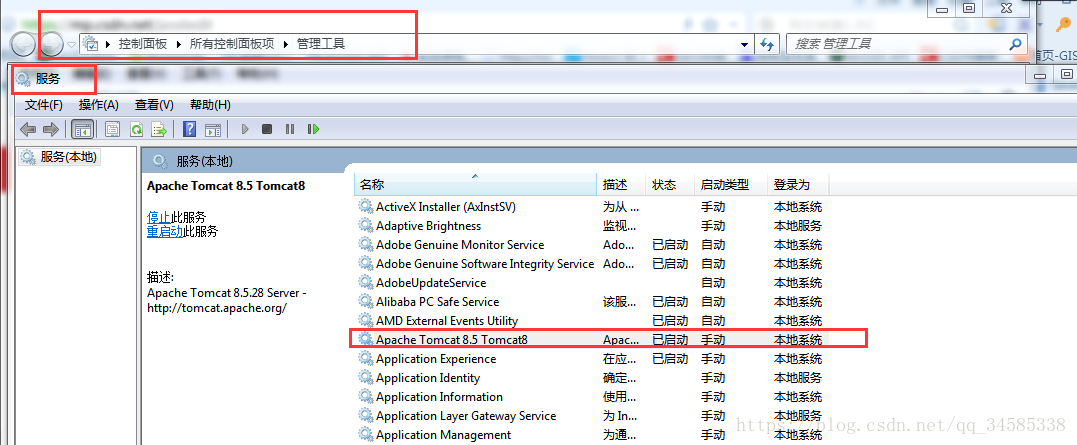Click the Forward arrow in Services toolbar
The image size is (1077, 445).
tap(50, 129)
